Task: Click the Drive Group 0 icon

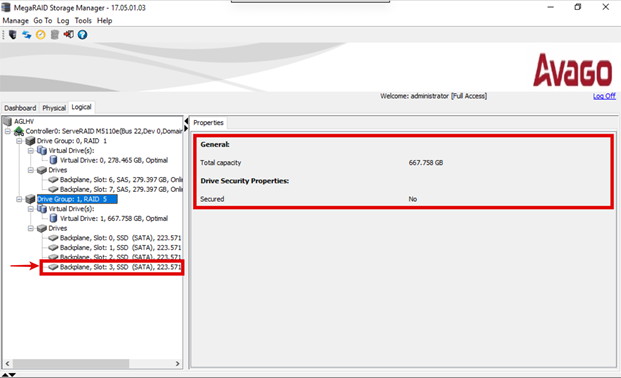Action: [x=30, y=141]
